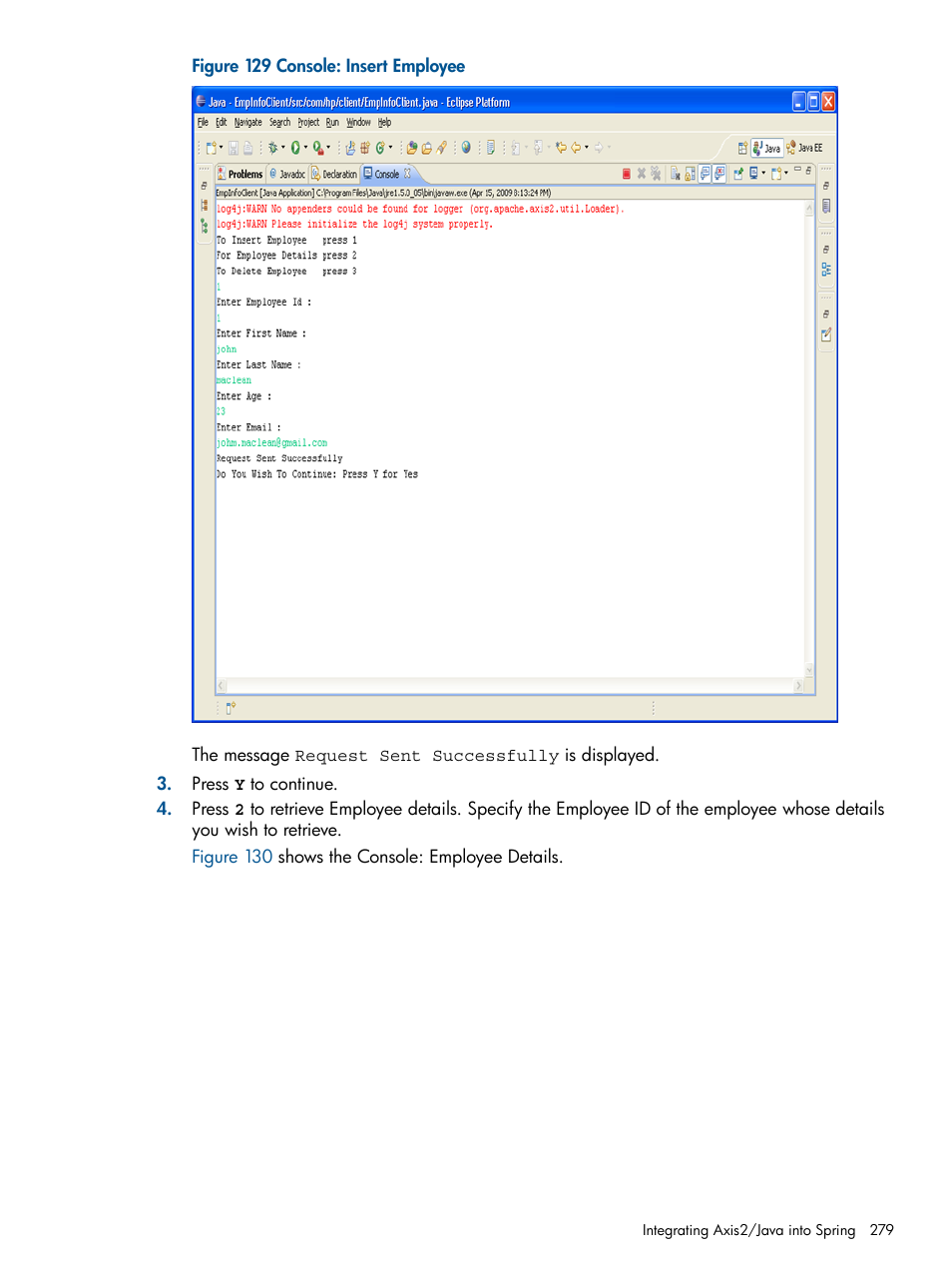
Task: Click the Clear Console icon
Action: click(676, 174)
